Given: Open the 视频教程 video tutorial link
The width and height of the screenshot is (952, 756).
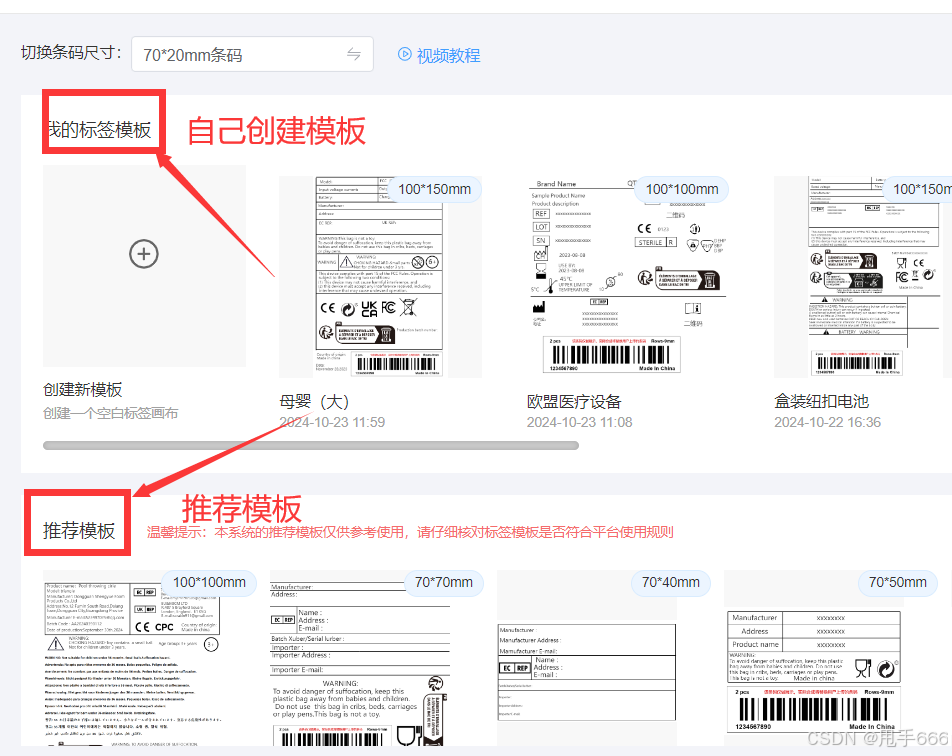Looking at the screenshot, I should [448, 55].
